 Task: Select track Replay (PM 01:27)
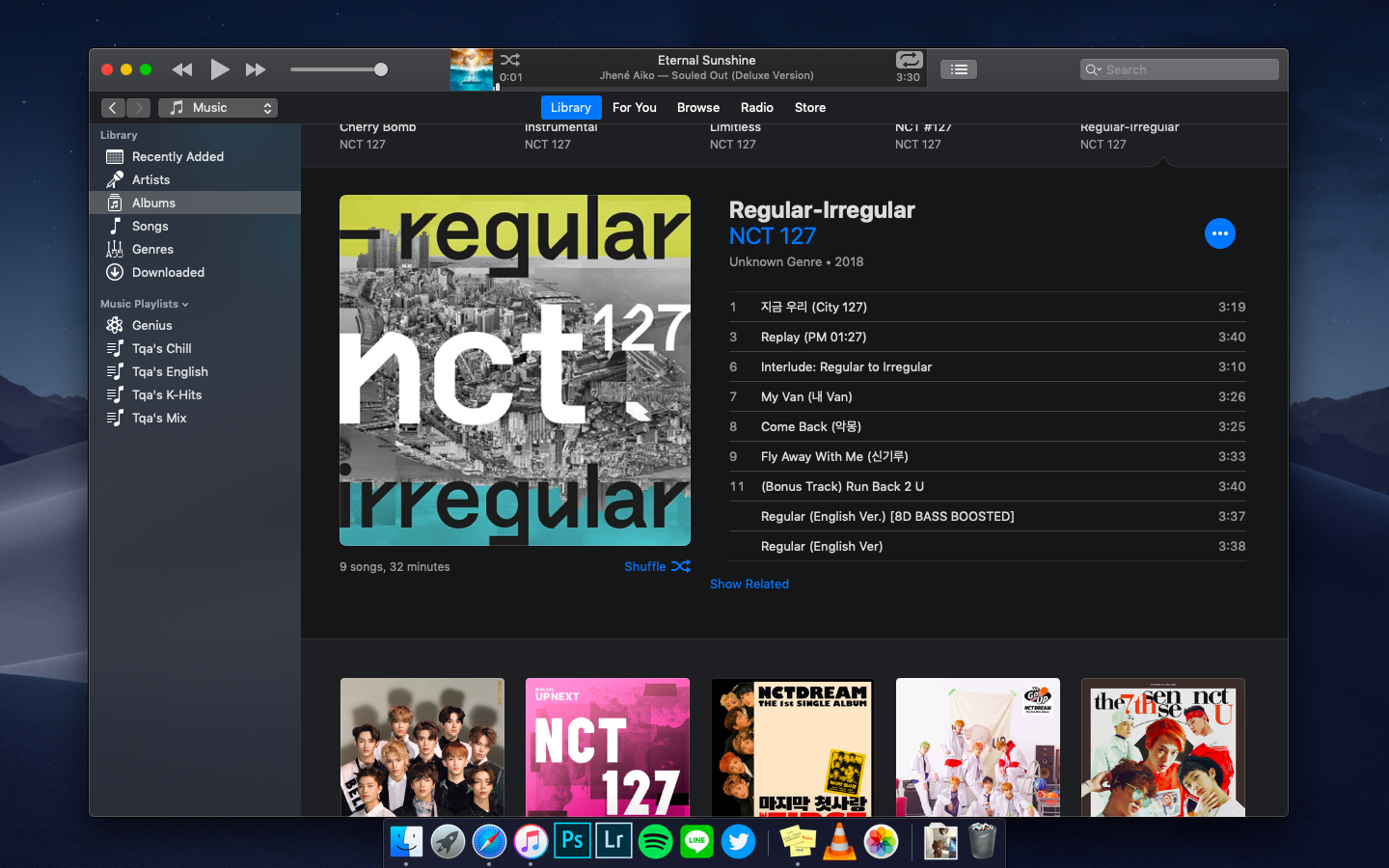pyautogui.click(x=988, y=337)
